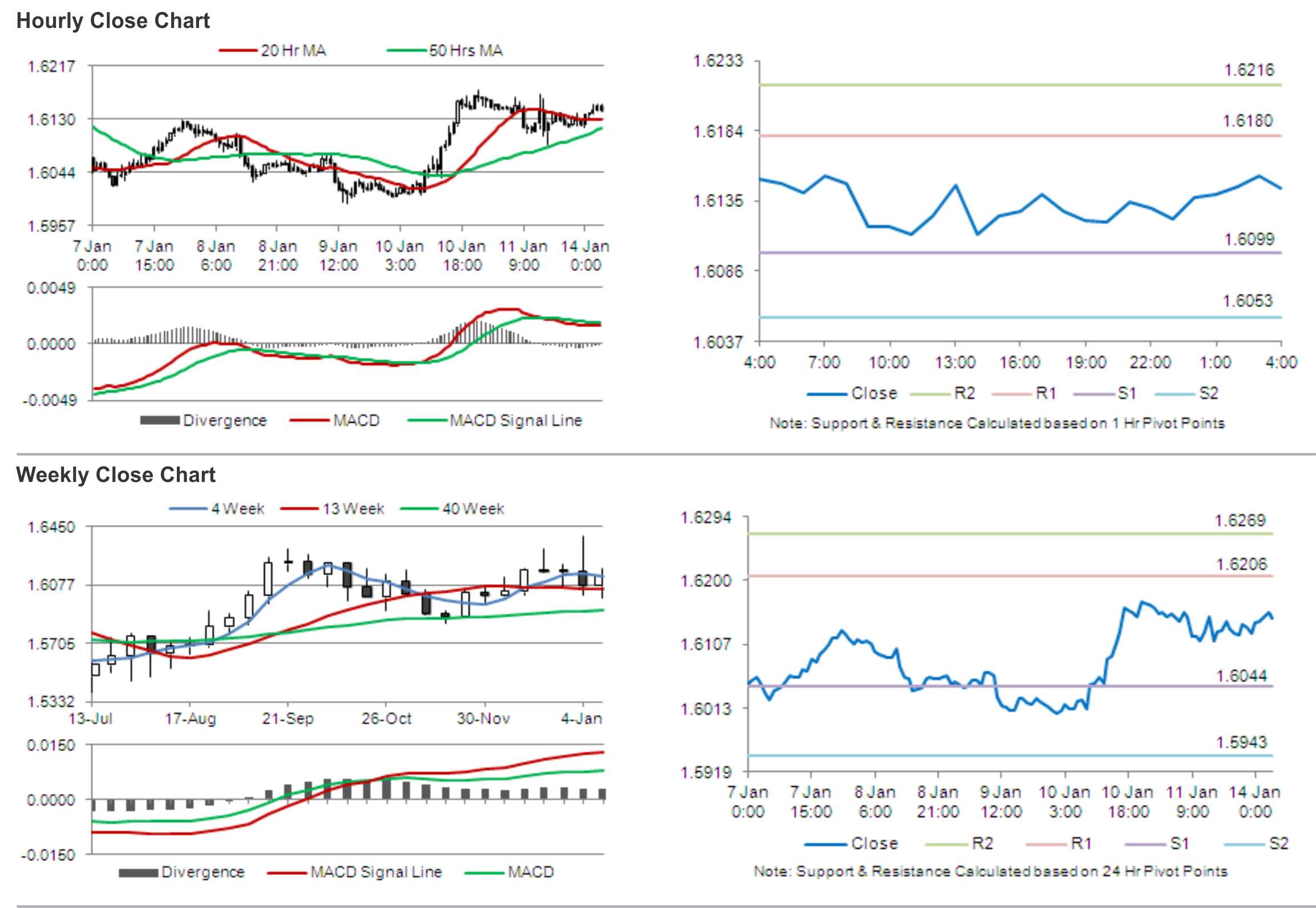Click the 'Divergence' legend label under hourly MACD

[x=225, y=420]
